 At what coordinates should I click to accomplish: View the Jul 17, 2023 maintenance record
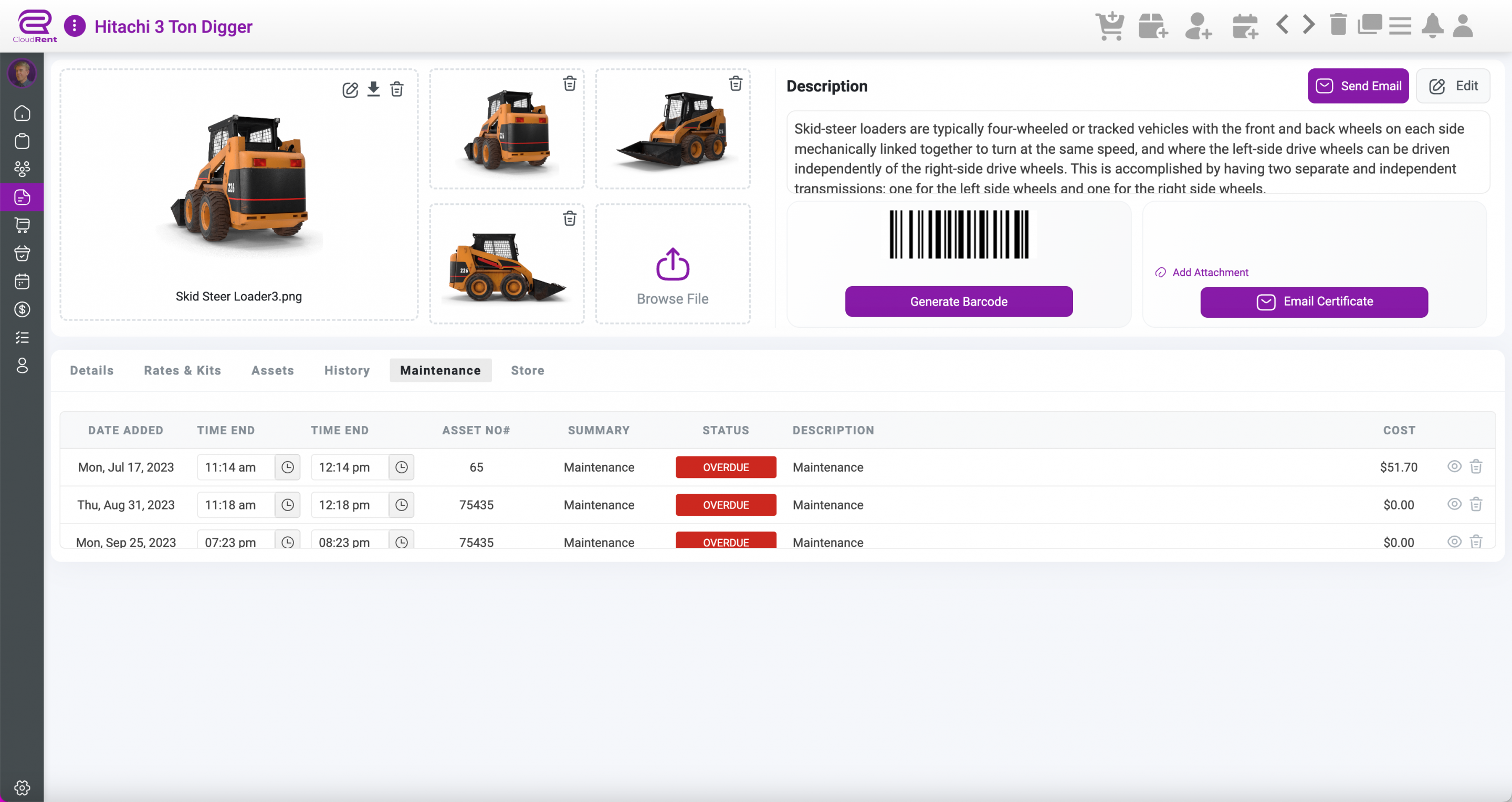tap(1454, 466)
